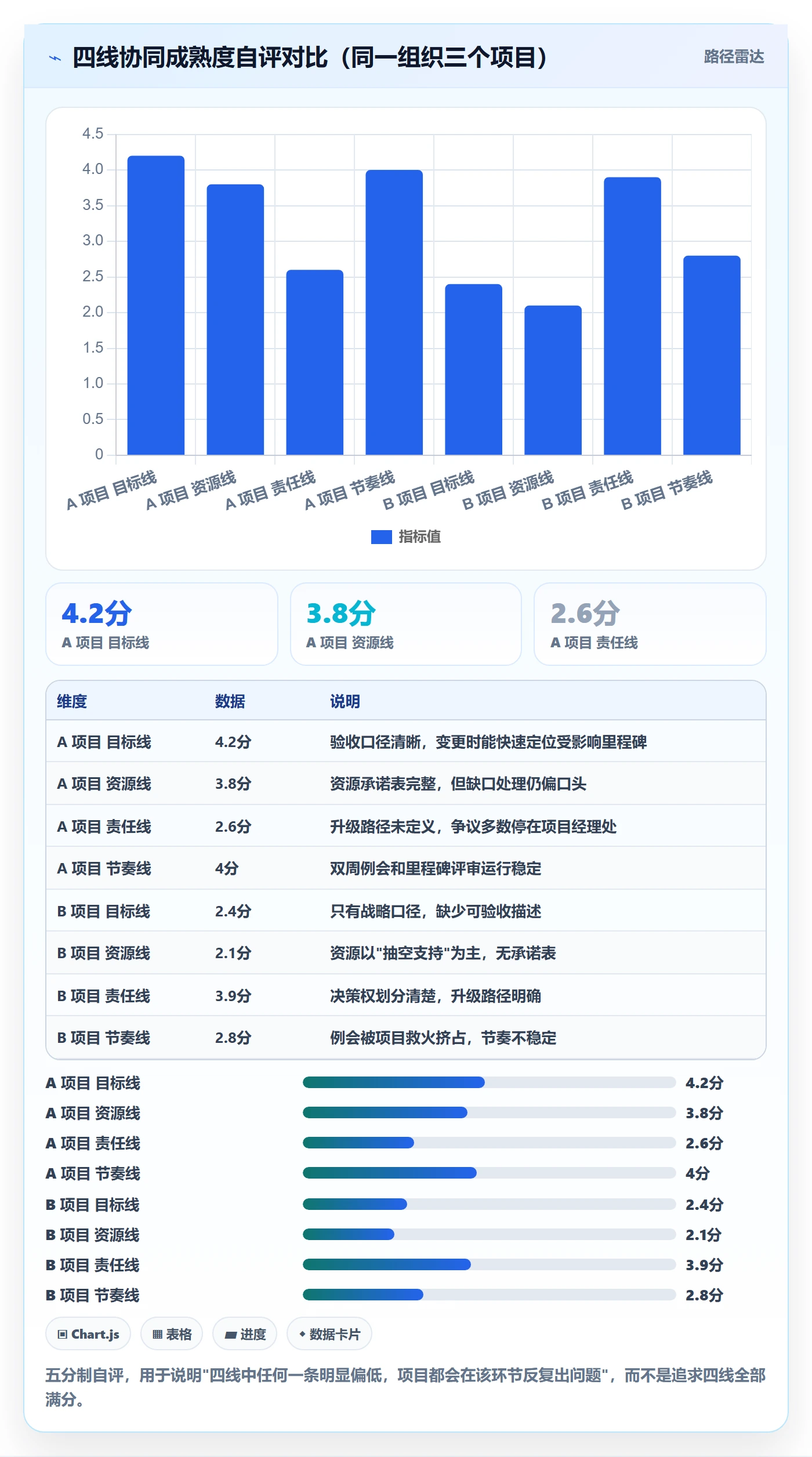Select the B 项目 资源线 chart bar
The width and height of the screenshot is (812, 1457).
pos(553,380)
